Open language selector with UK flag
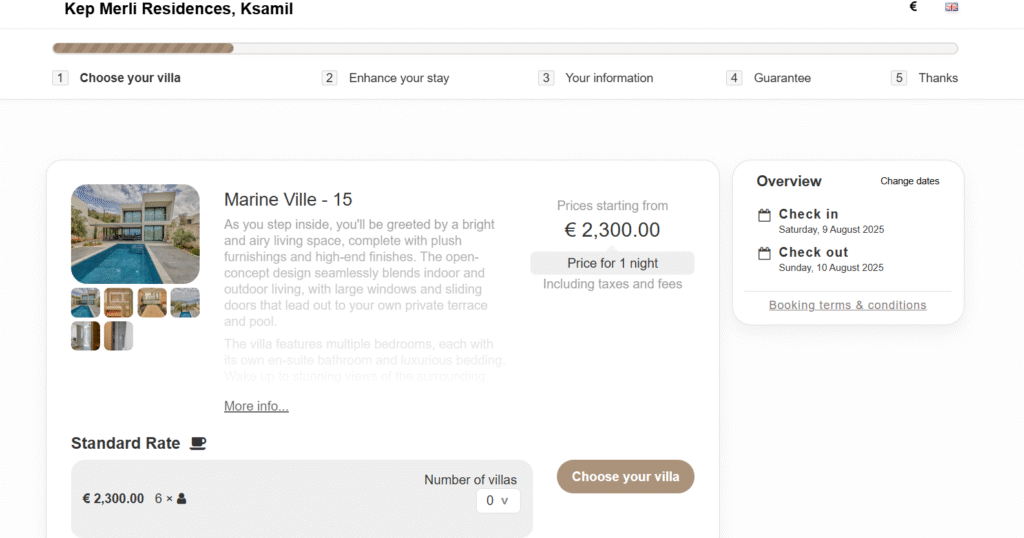Viewport: 1024px width, 538px height. point(952,7)
